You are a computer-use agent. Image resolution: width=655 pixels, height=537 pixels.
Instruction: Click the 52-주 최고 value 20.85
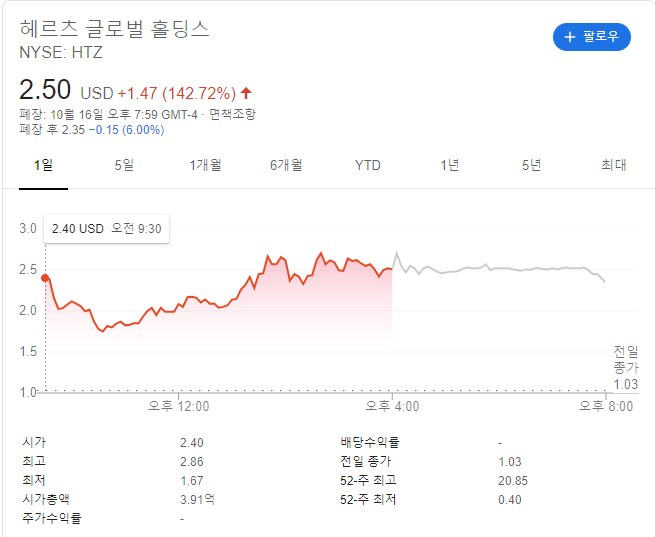[x=512, y=480]
